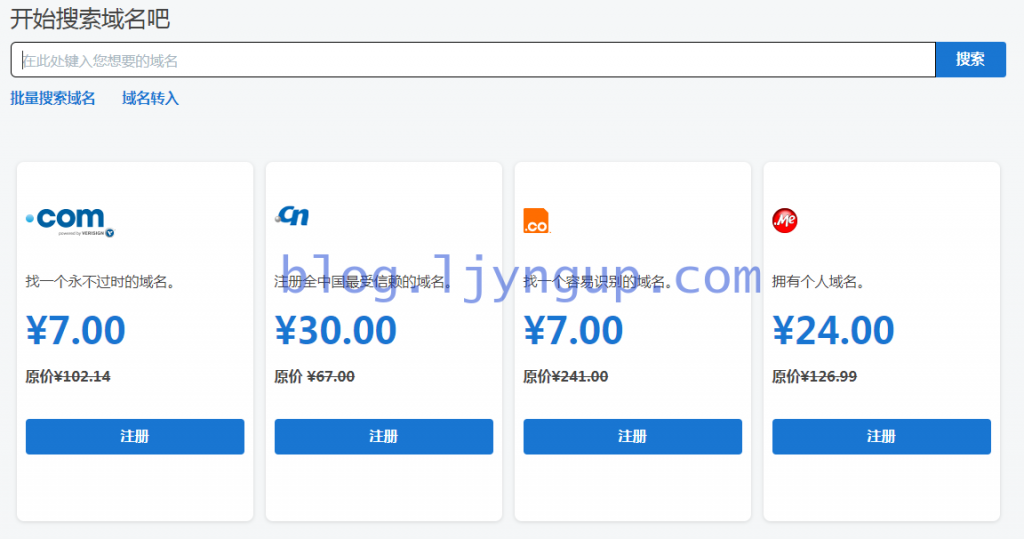The width and height of the screenshot is (1024, 539).
Task: Click the orange .co logo
Action: (537, 221)
